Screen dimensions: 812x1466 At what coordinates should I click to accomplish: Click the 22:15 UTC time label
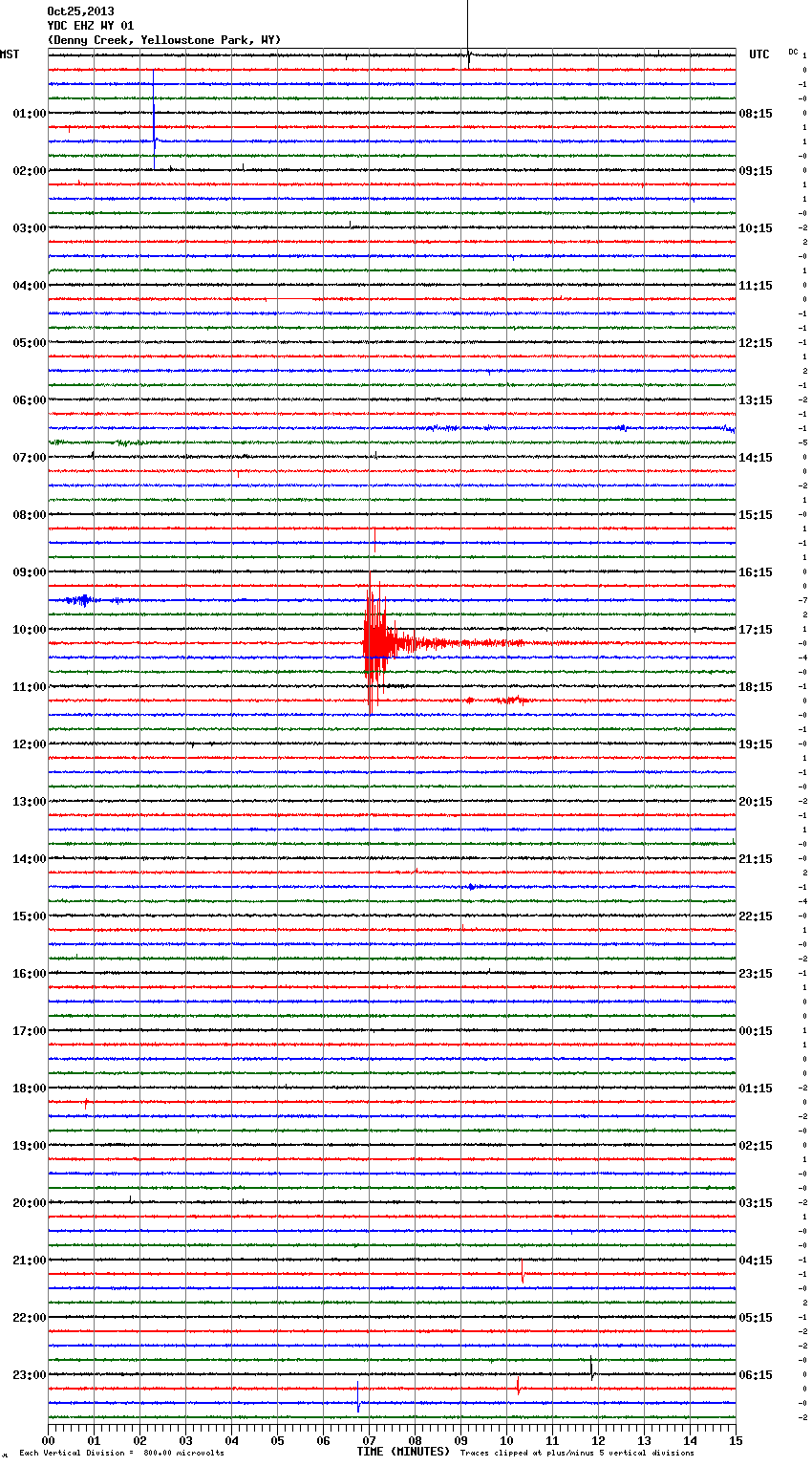pos(756,916)
